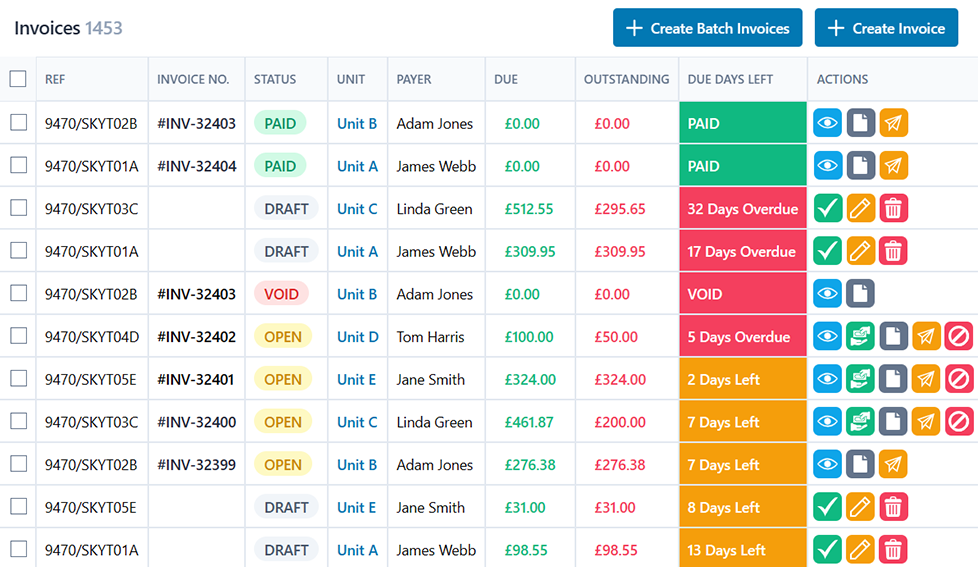Delete the 8 Days Left draft invoice

click(x=893, y=507)
